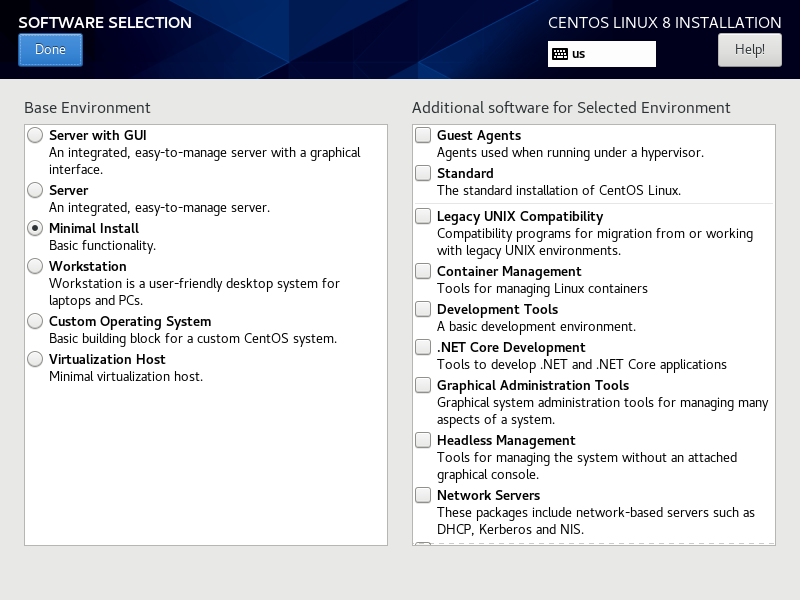Screen dimensions: 800x600
Task: Choose the Workstation radio button
Action: tap(35, 266)
